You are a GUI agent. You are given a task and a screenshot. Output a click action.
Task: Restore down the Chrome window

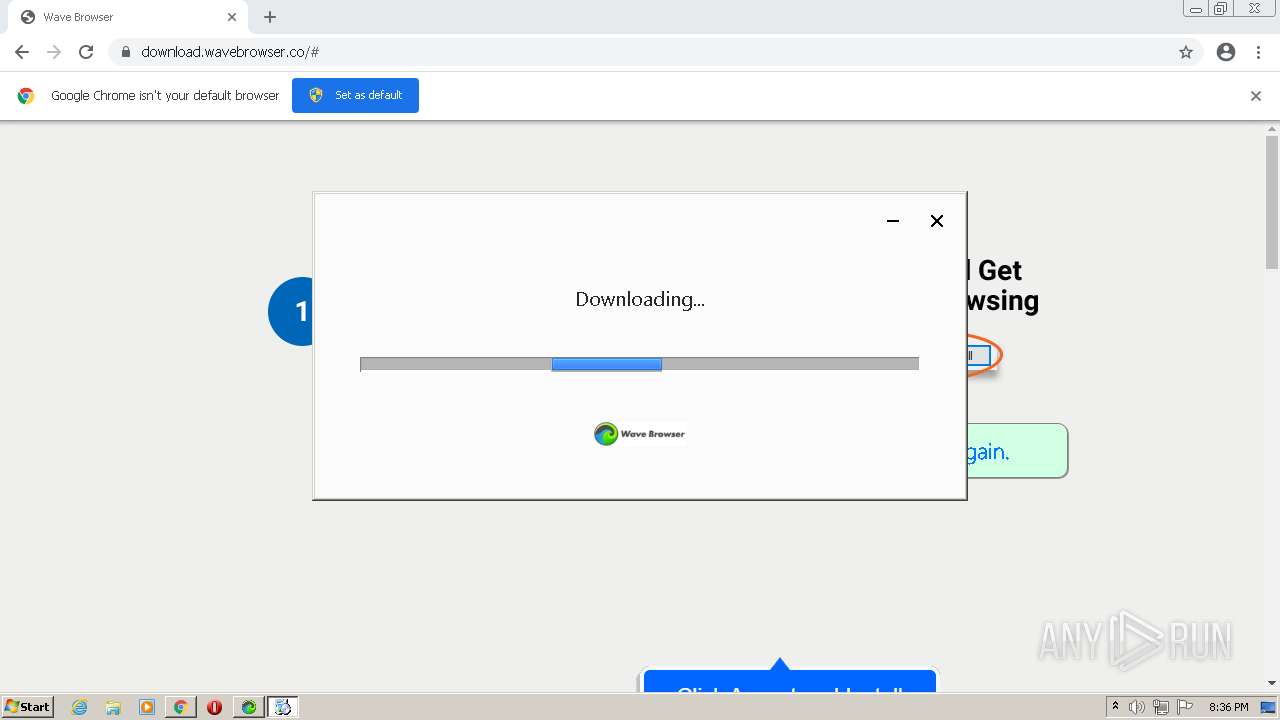(x=1221, y=9)
